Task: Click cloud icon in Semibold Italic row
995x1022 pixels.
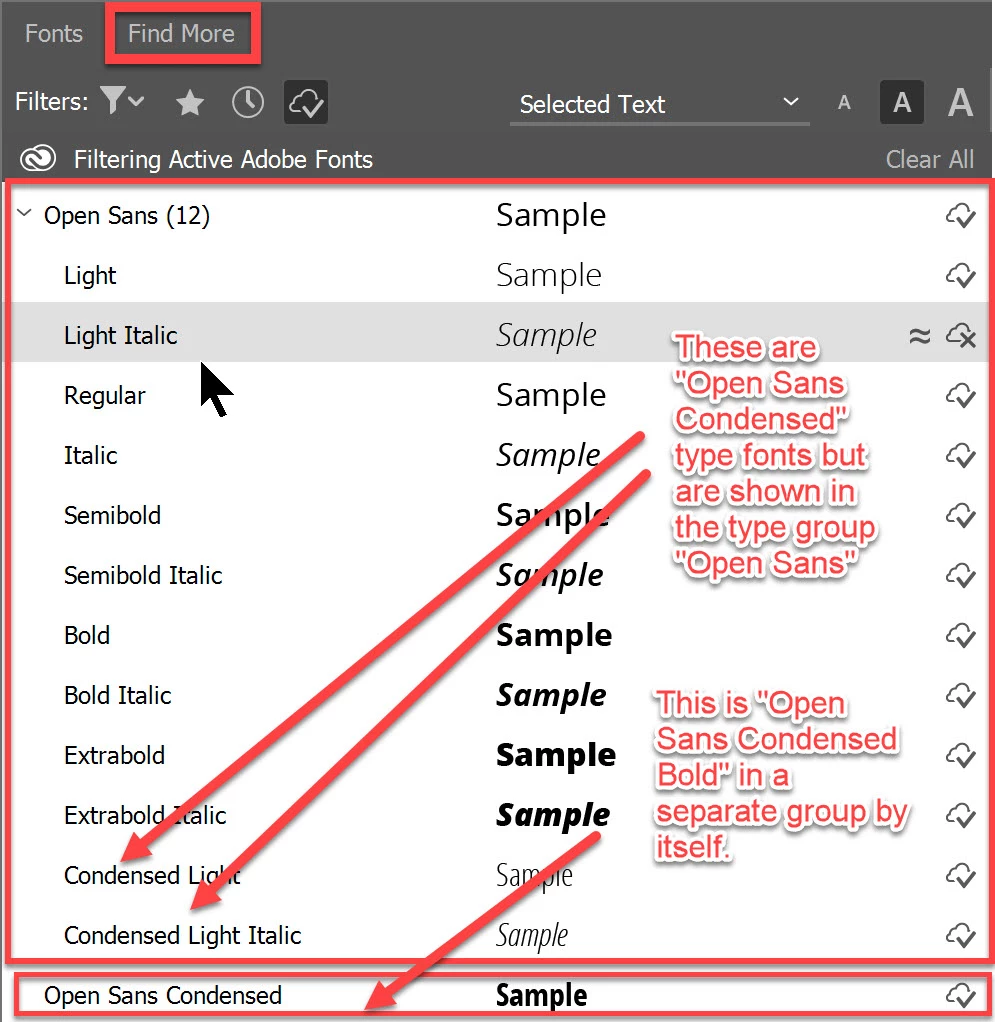Action: [960, 576]
